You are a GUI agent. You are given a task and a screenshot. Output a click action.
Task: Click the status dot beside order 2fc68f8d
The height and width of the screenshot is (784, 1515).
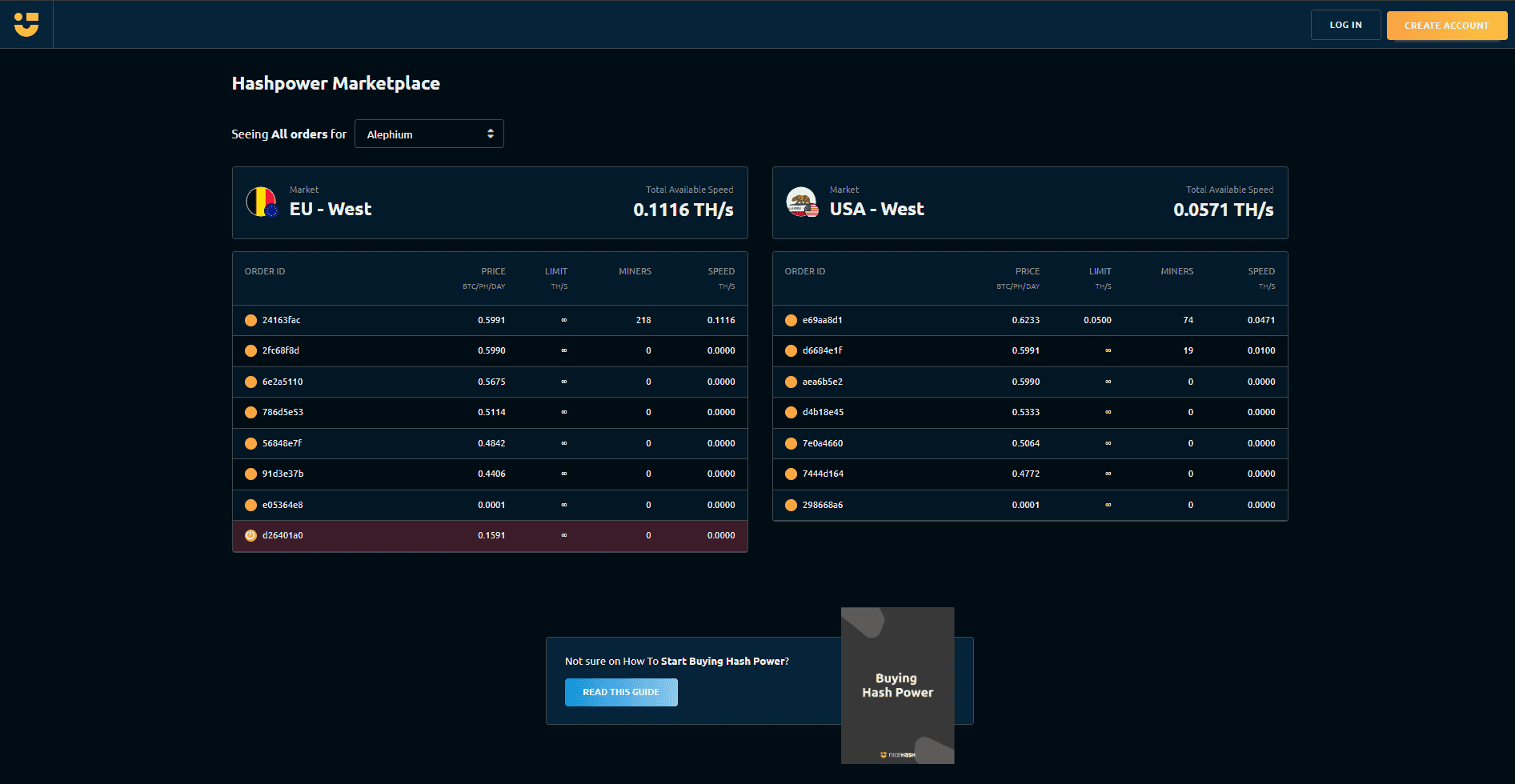(250, 350)
